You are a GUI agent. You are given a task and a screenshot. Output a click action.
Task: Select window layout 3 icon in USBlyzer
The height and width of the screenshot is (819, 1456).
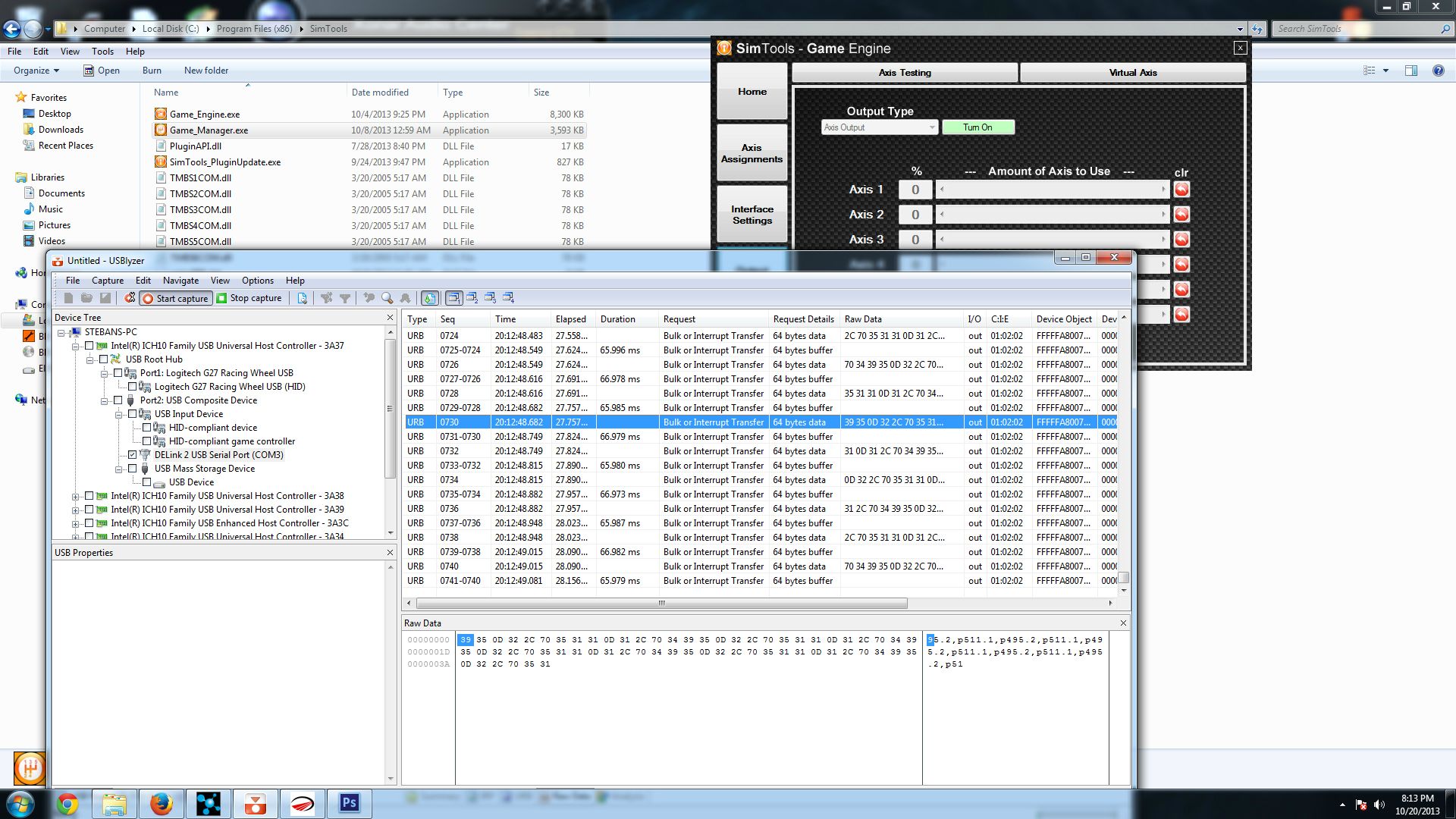tap(490, 298)
